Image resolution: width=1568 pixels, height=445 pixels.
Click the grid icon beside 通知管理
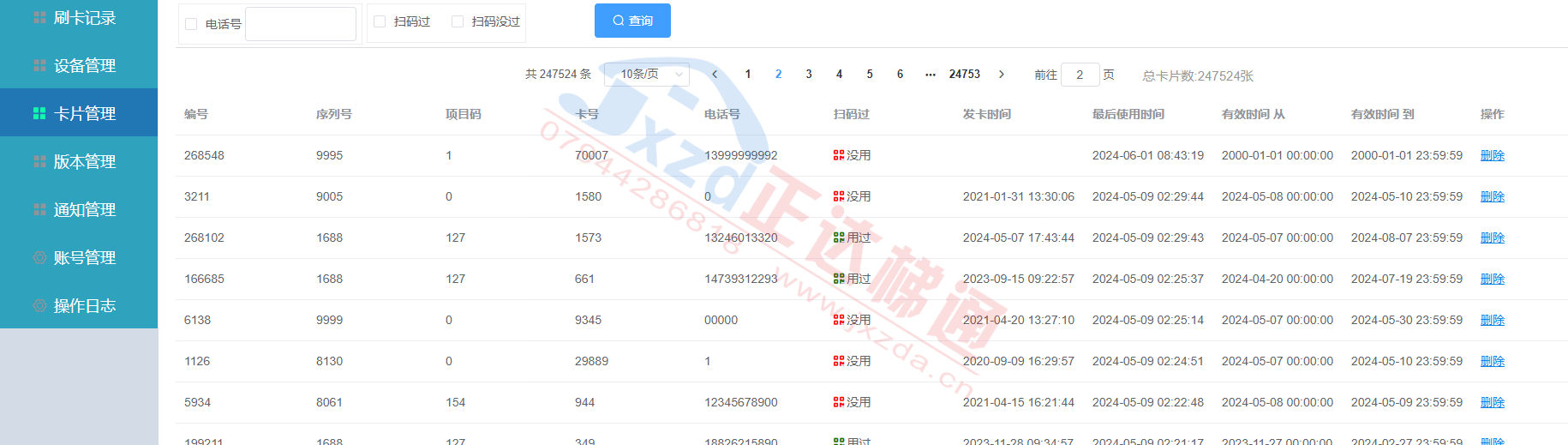point(39,209)
